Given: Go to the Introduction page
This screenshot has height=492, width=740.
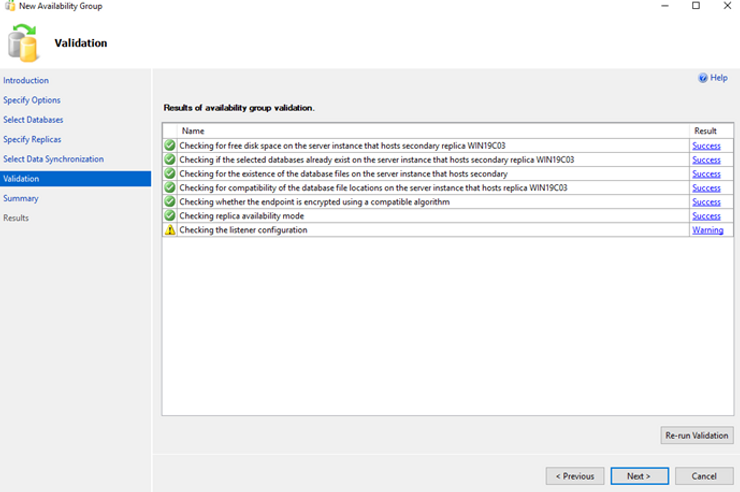Looking at the screenshot, I should (x=26, y=81).
